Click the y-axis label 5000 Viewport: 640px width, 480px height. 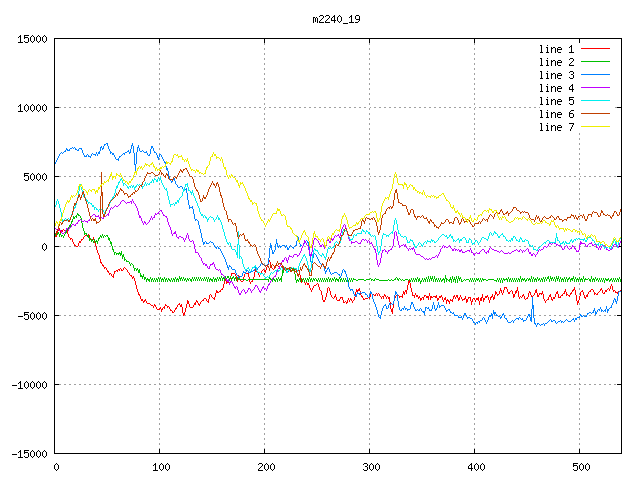[x=36, y=177]
